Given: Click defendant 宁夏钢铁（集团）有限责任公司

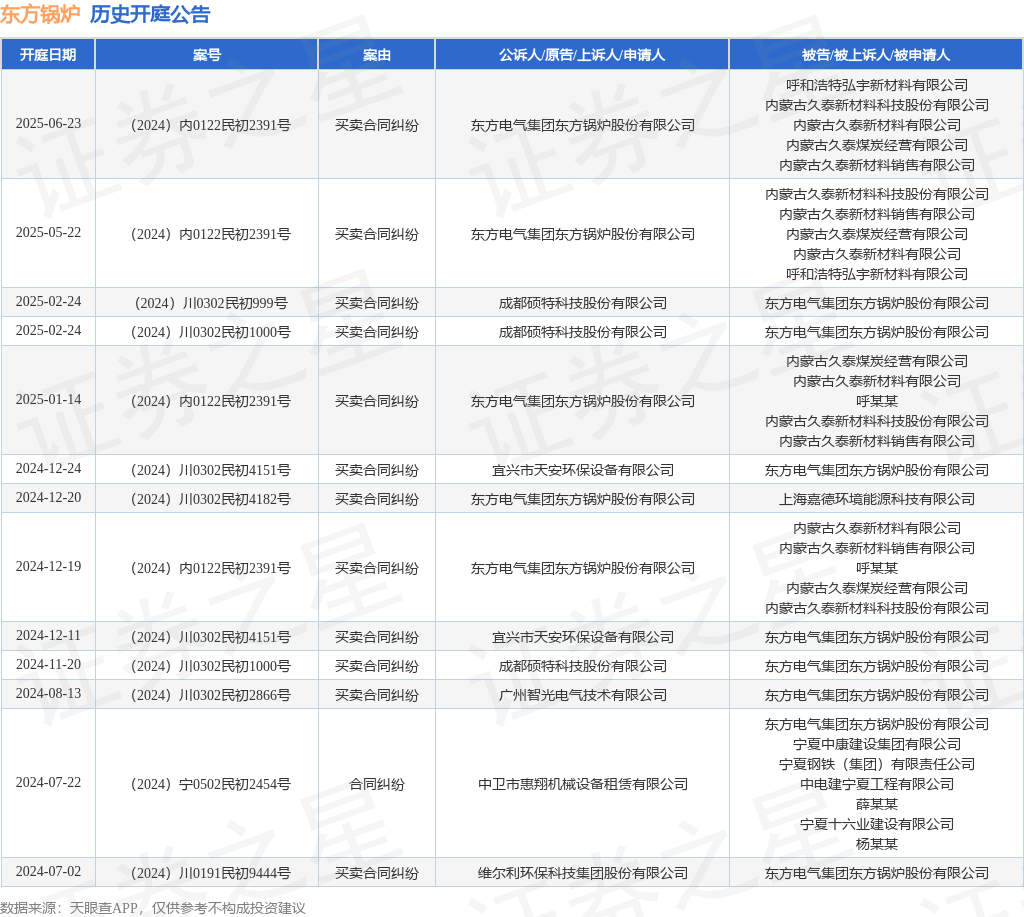Looking at the screenshot, I should pos(876,764).
